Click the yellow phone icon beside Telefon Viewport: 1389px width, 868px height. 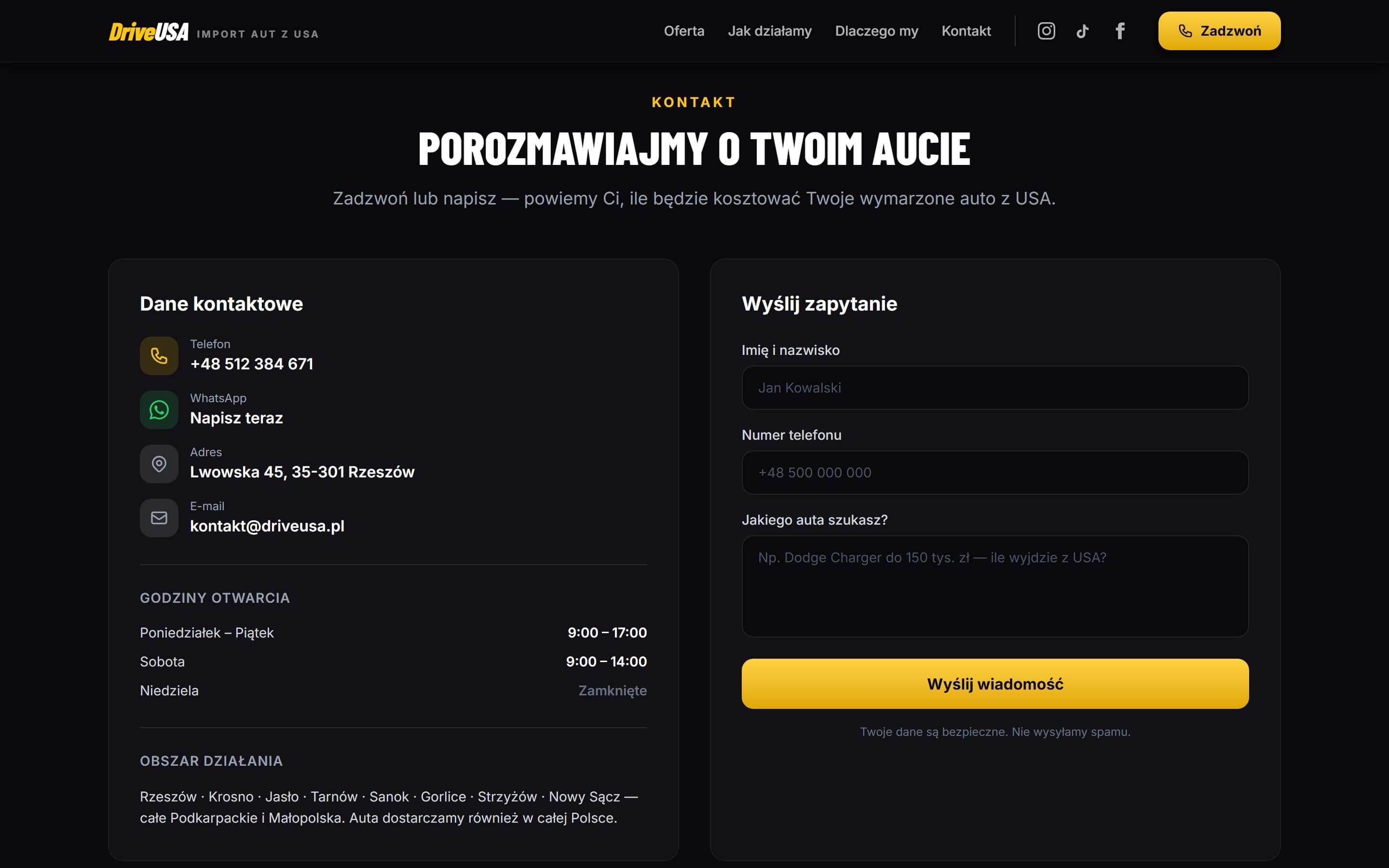pos(159,356)
